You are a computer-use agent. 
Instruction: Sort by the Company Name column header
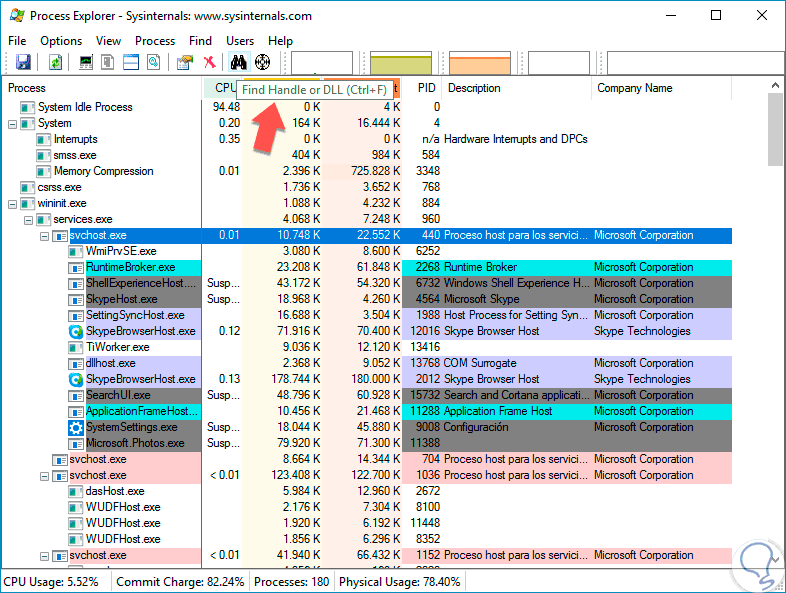[x=634, y=88]
